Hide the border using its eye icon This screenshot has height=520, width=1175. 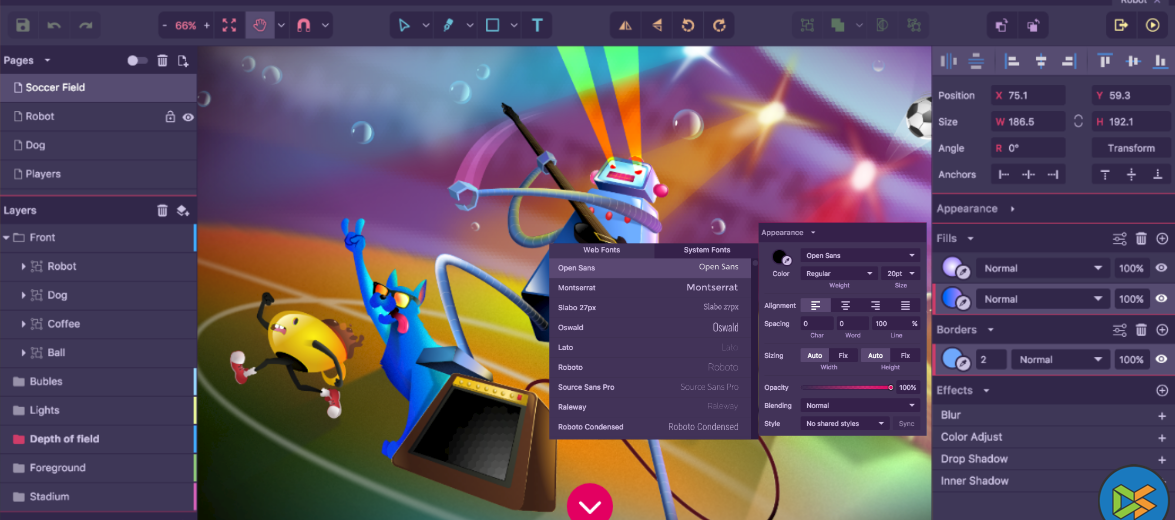[1161, 360]
